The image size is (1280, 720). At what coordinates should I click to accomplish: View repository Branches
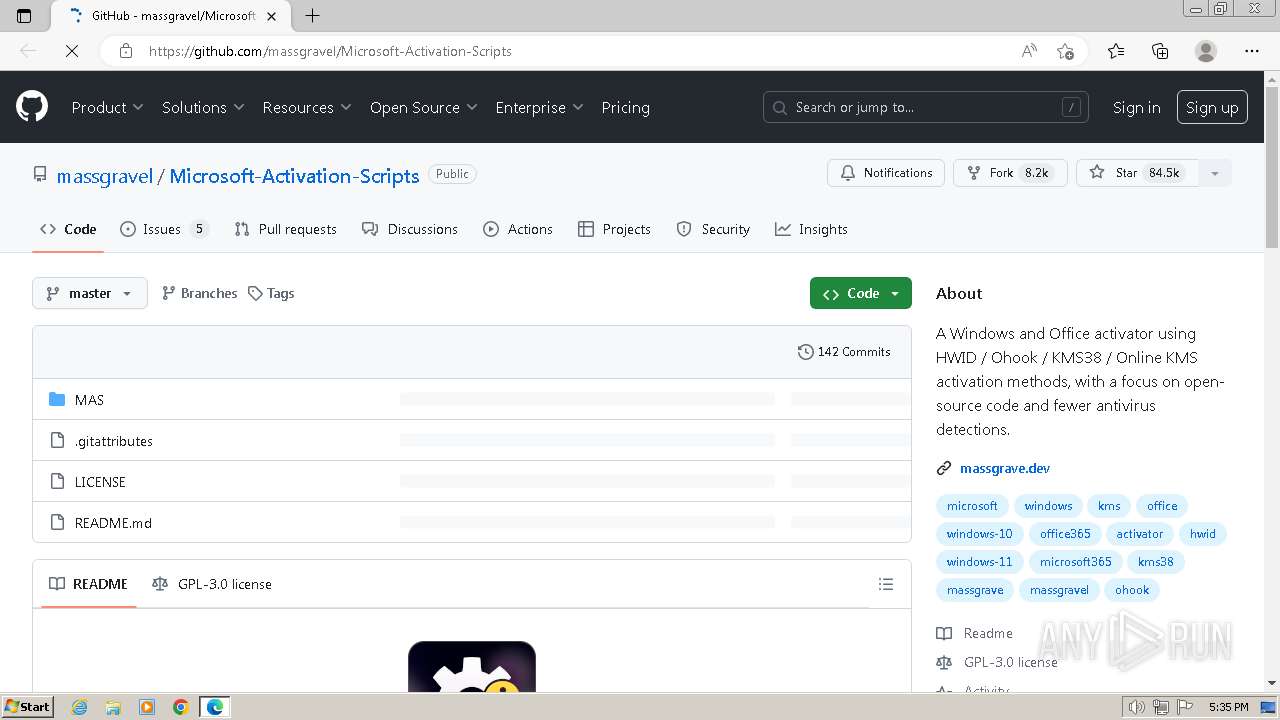[199, 293]
